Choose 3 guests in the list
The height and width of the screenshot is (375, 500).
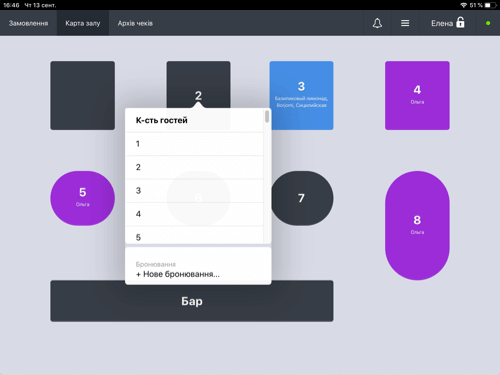point(194,191)
